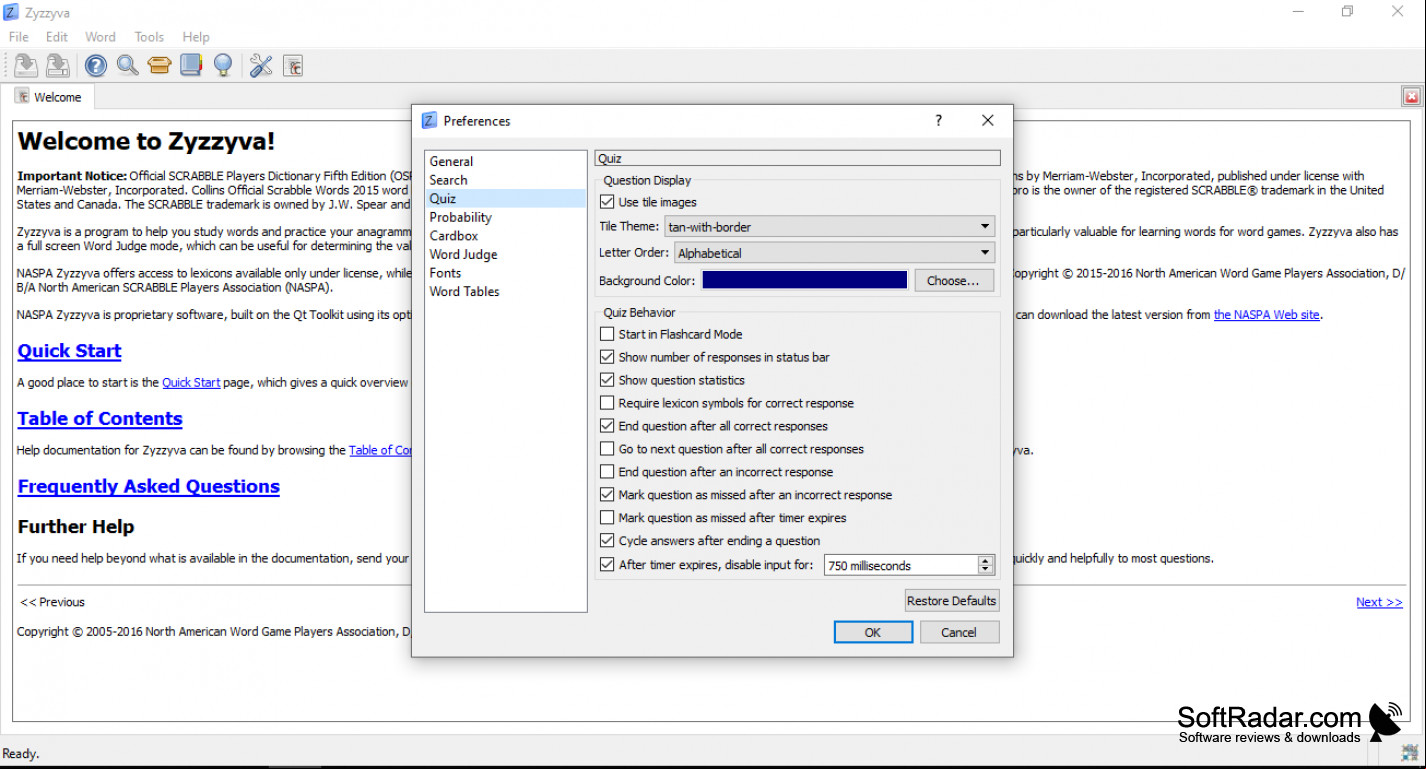This screenshot has height=769, width=1426.
Task: Increase the milliseconds spinner value
Action: [x=986, y=560]
